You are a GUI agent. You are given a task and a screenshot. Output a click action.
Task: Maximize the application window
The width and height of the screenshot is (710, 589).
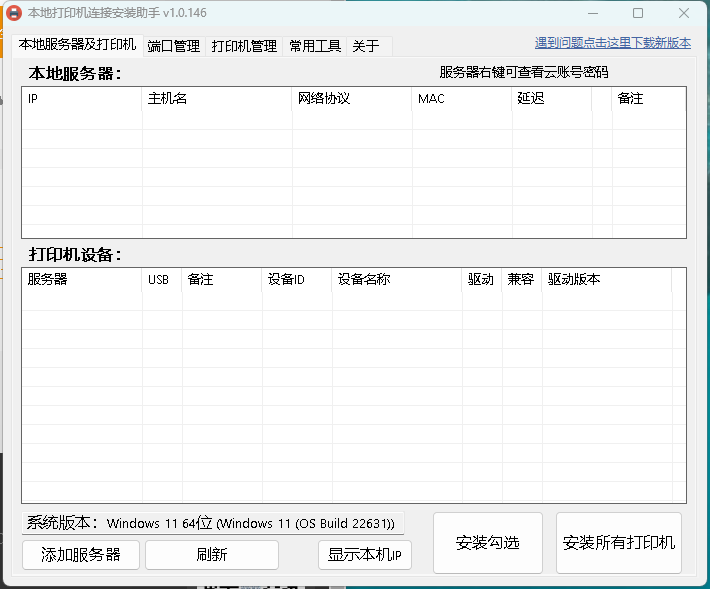click(x=638, y=13)
